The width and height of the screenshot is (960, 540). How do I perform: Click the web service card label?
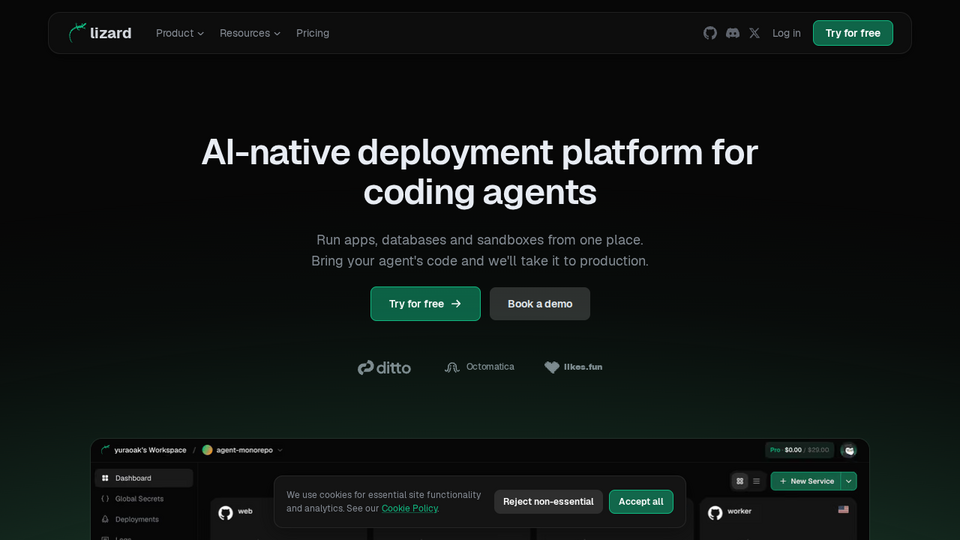pos(245,511)
